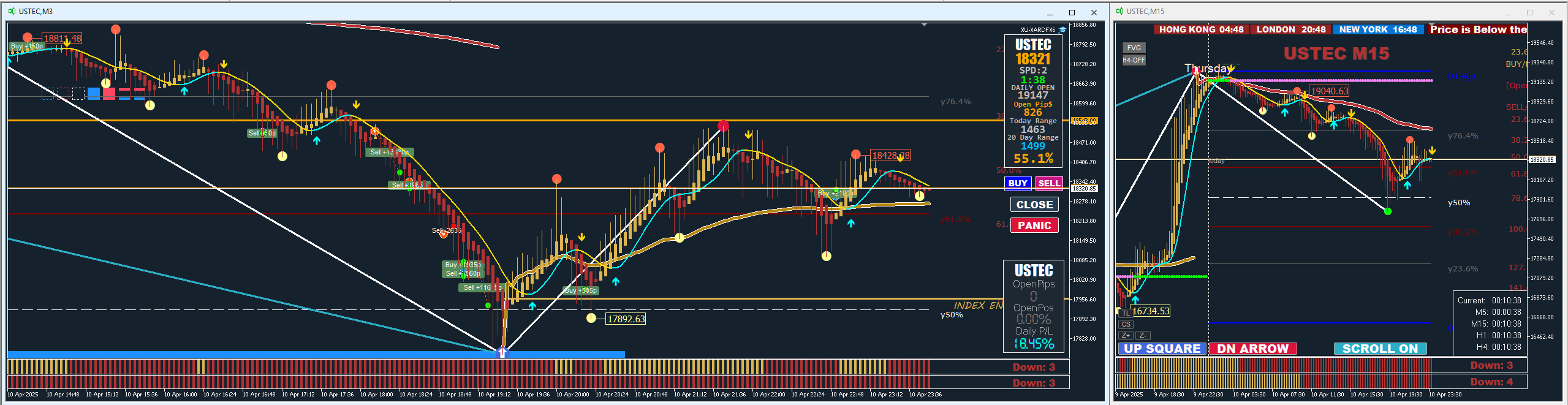The width and height of the screenshot is (1568, 405).
Task: Select the blue dashed outline box
Action: point(48,94)
